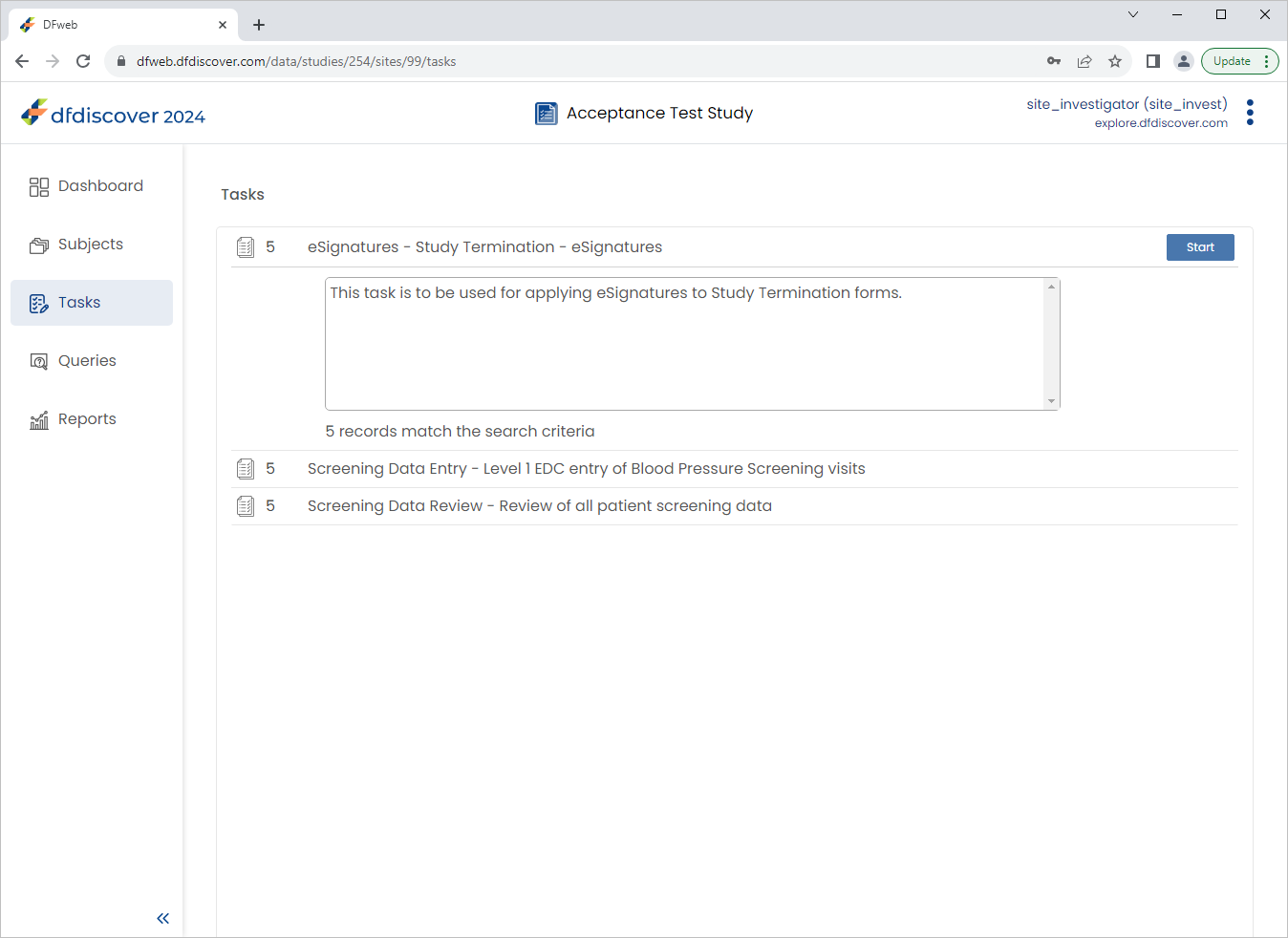
Task: Click the dfdiscover 2024 logo
Action: 114,114
